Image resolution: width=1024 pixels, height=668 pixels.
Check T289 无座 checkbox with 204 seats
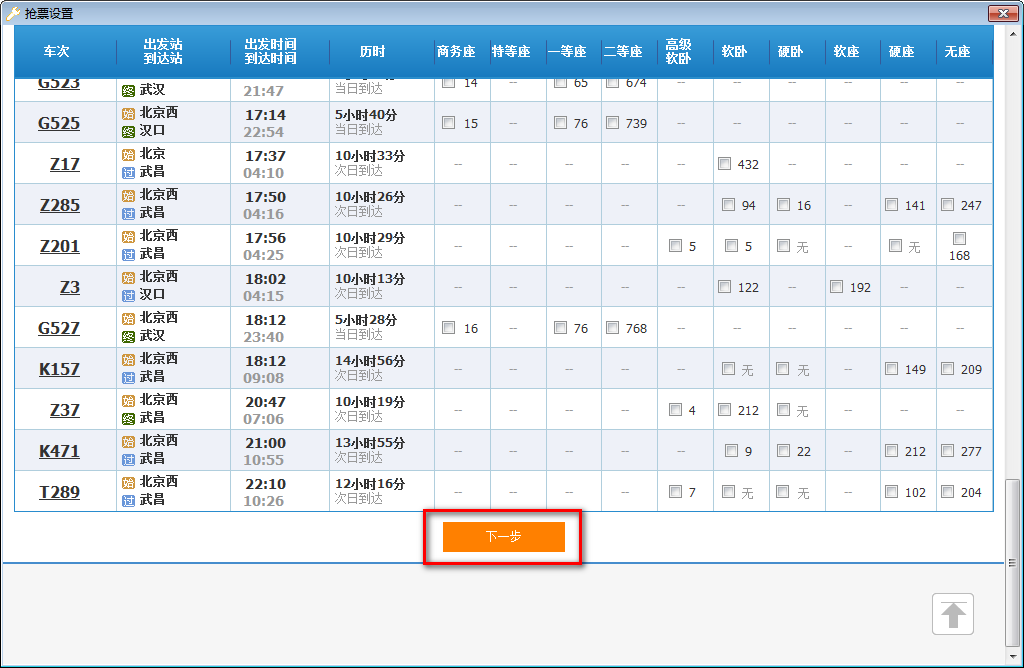[x=948, y=492]
